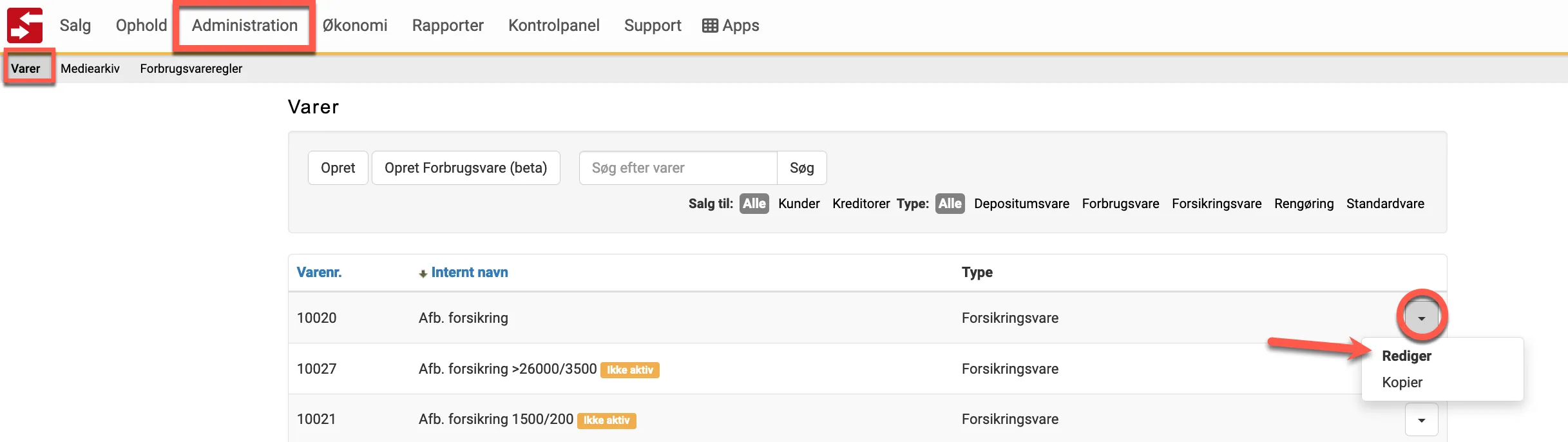The width and height of the screenshot is (1568, 442).
Task: Open the Apps grid menu
Action: click(x=731, y=25)
